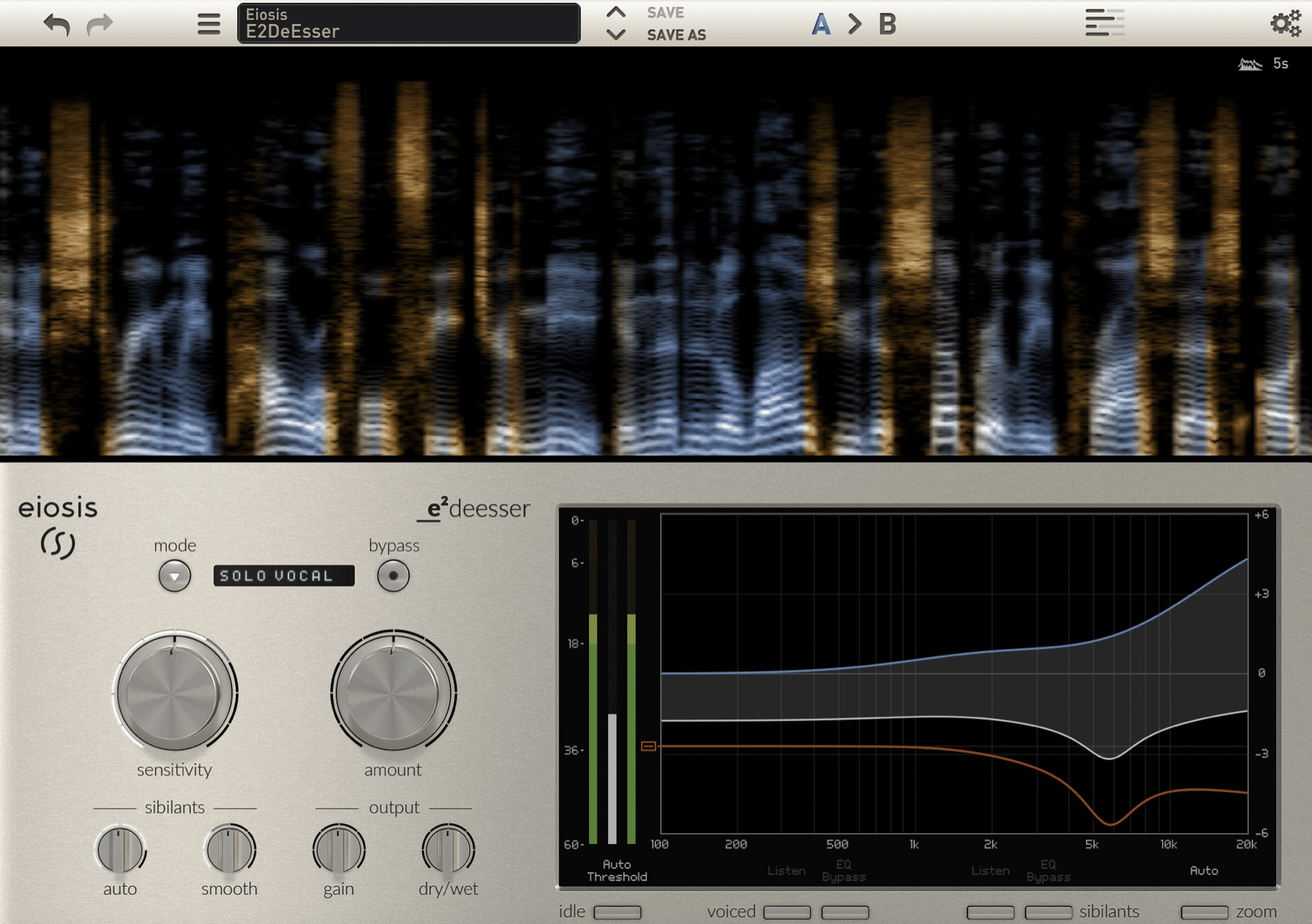Screen dimensions: 1312x924
Task: Click the SOLO VOCAL mode display
Action: (284, 576)
